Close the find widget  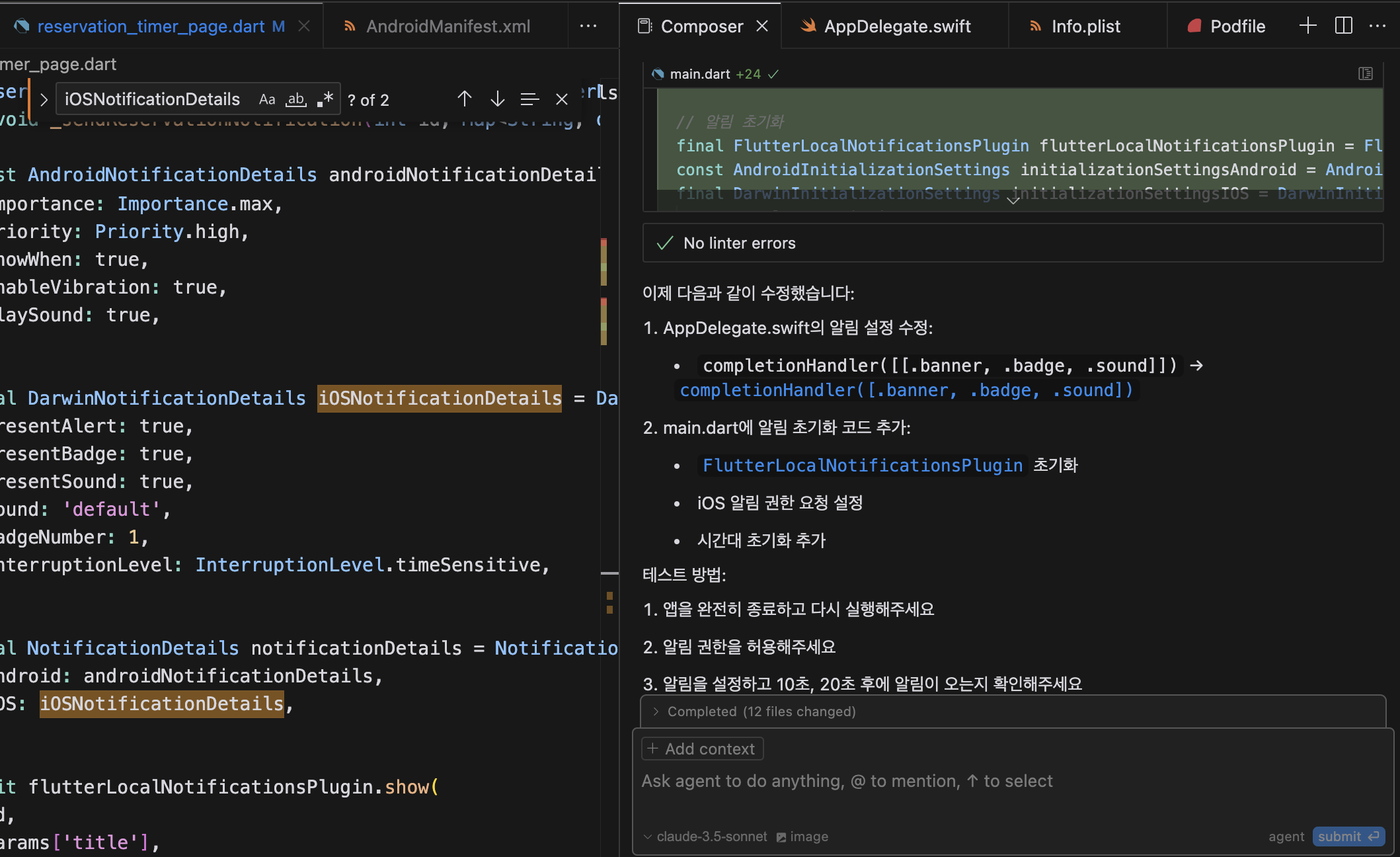[x=562, y=99]
